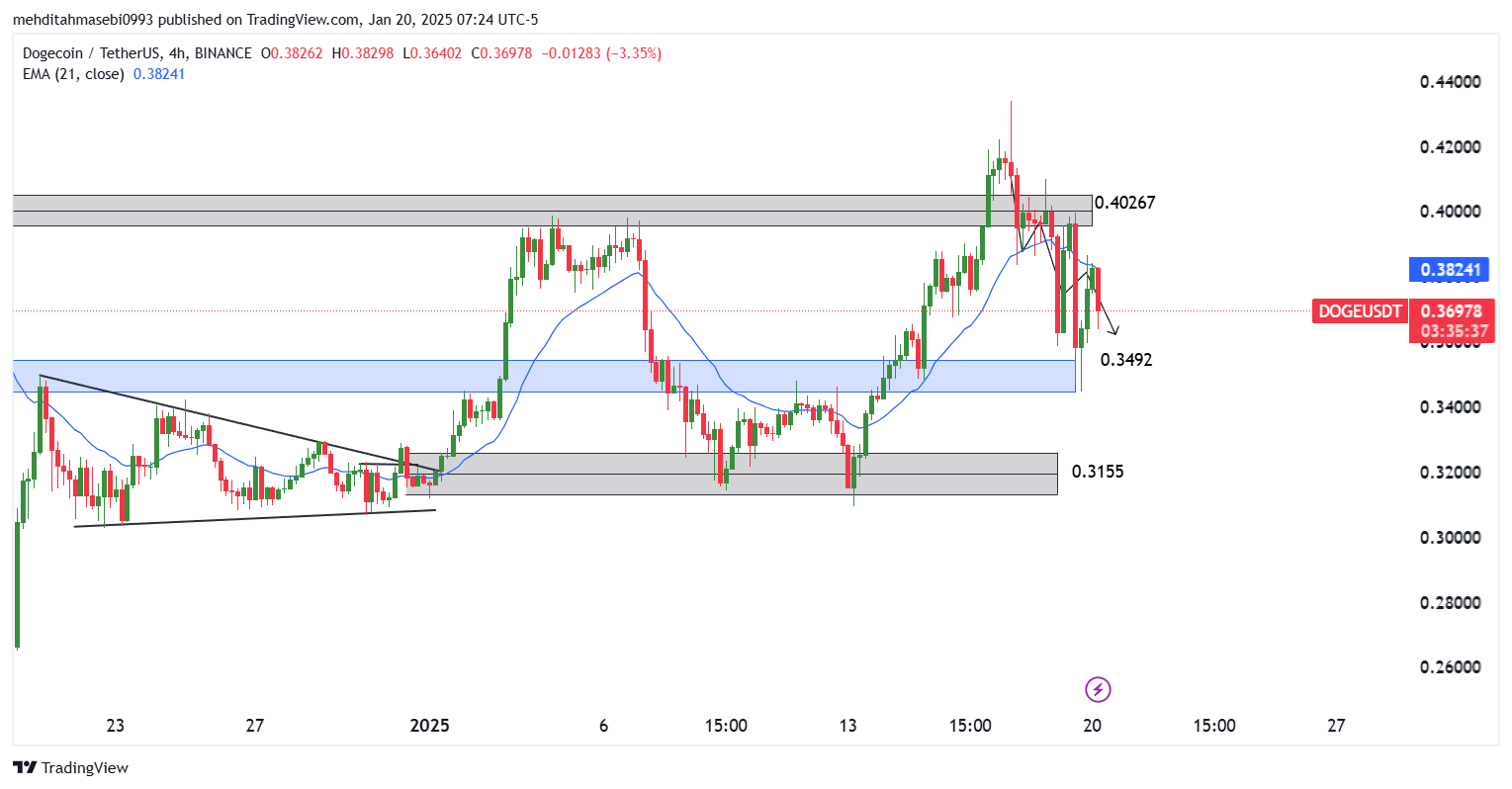Click the 2025 date label on time axis
1512x789 pixels.
[429, 726]
